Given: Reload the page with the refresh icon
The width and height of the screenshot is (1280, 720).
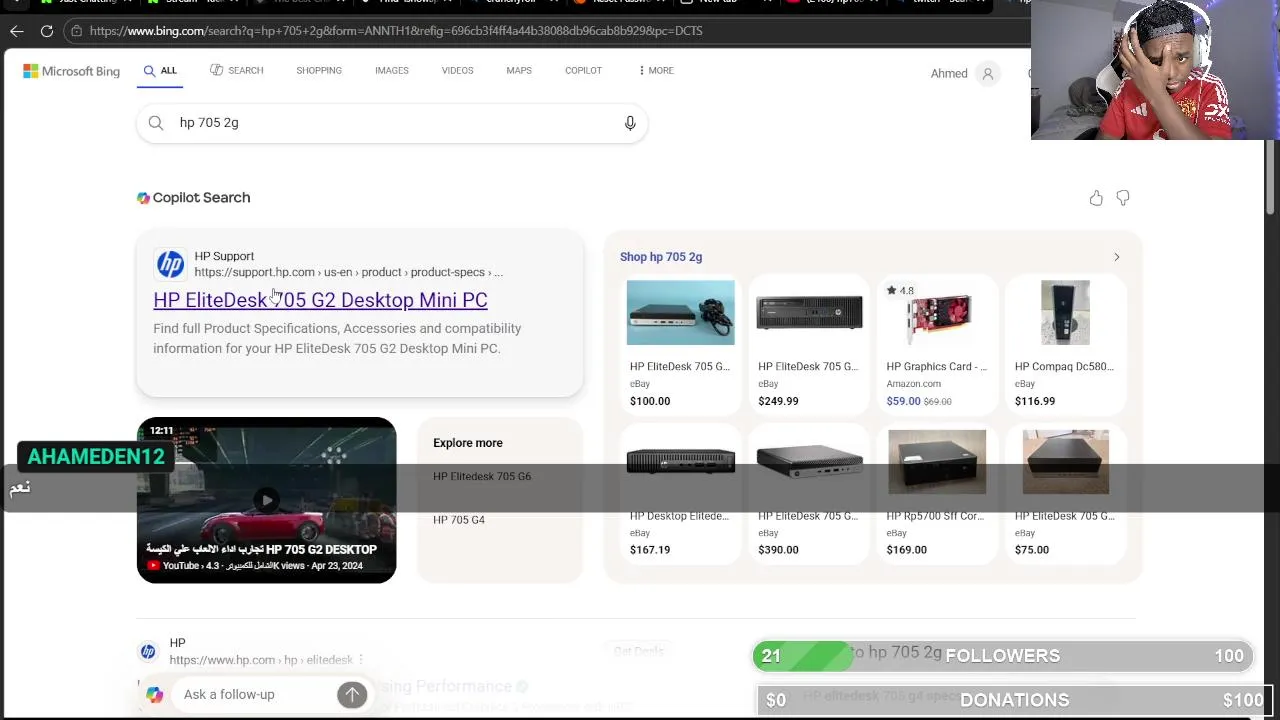Looking at the screenshot, I should point(47,31).
